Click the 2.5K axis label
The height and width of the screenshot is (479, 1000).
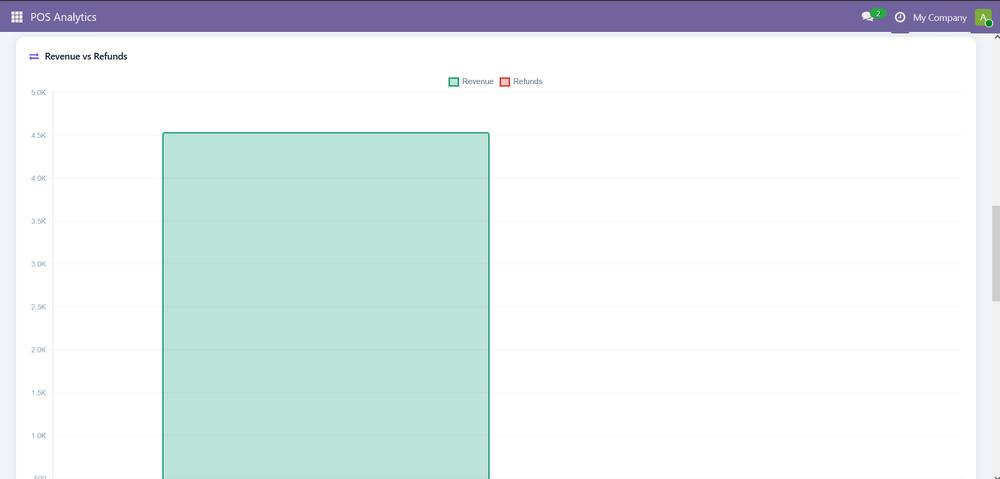38,307
